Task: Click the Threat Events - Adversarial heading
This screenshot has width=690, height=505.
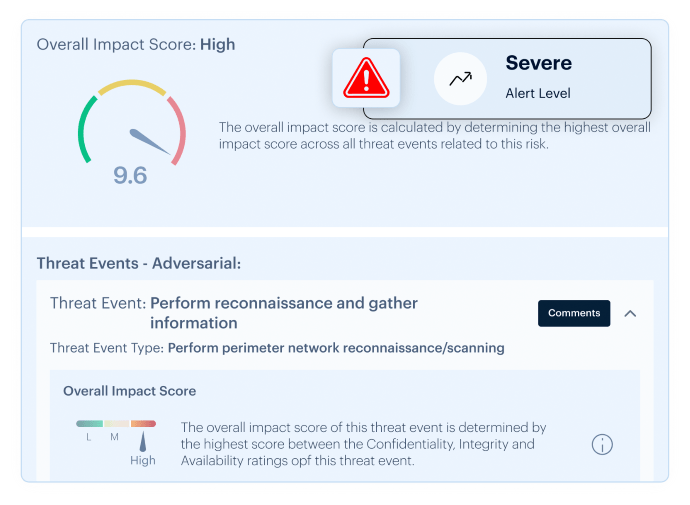Action: [139, 263]
